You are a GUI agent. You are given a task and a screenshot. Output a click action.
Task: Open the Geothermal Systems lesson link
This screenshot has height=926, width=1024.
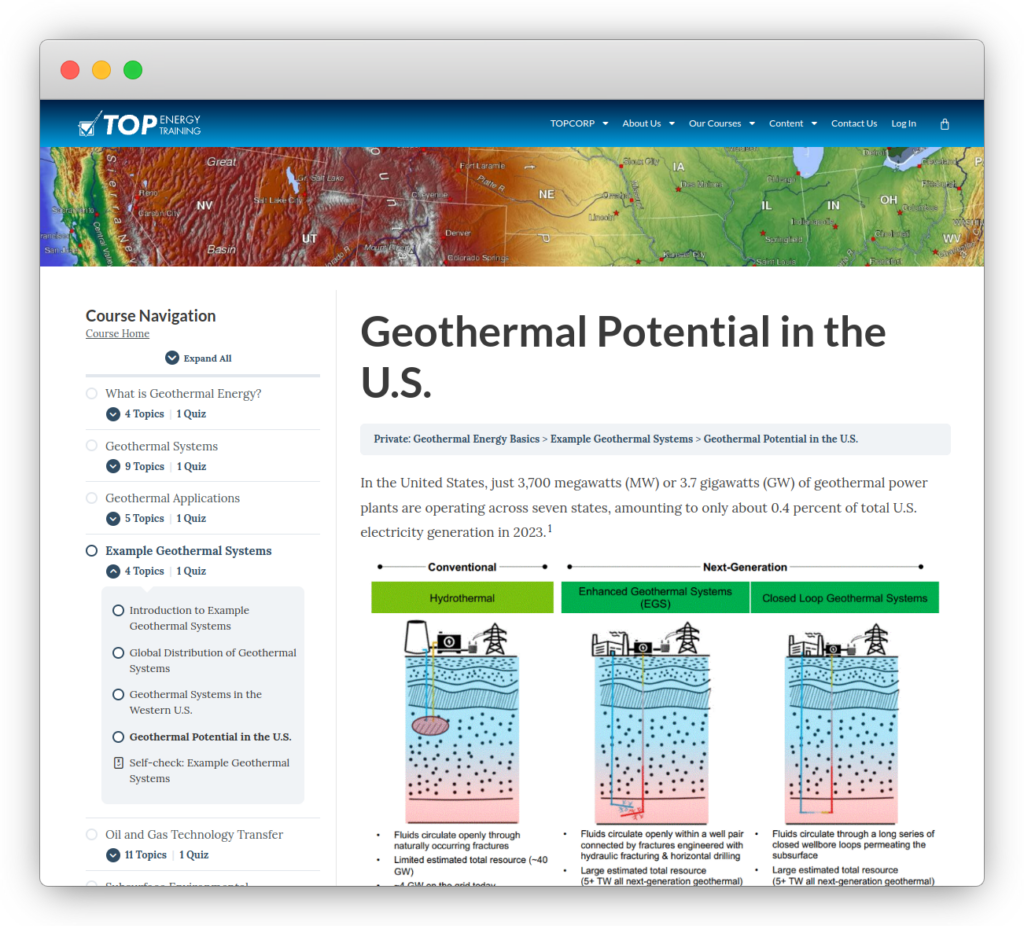coord(161,446)
